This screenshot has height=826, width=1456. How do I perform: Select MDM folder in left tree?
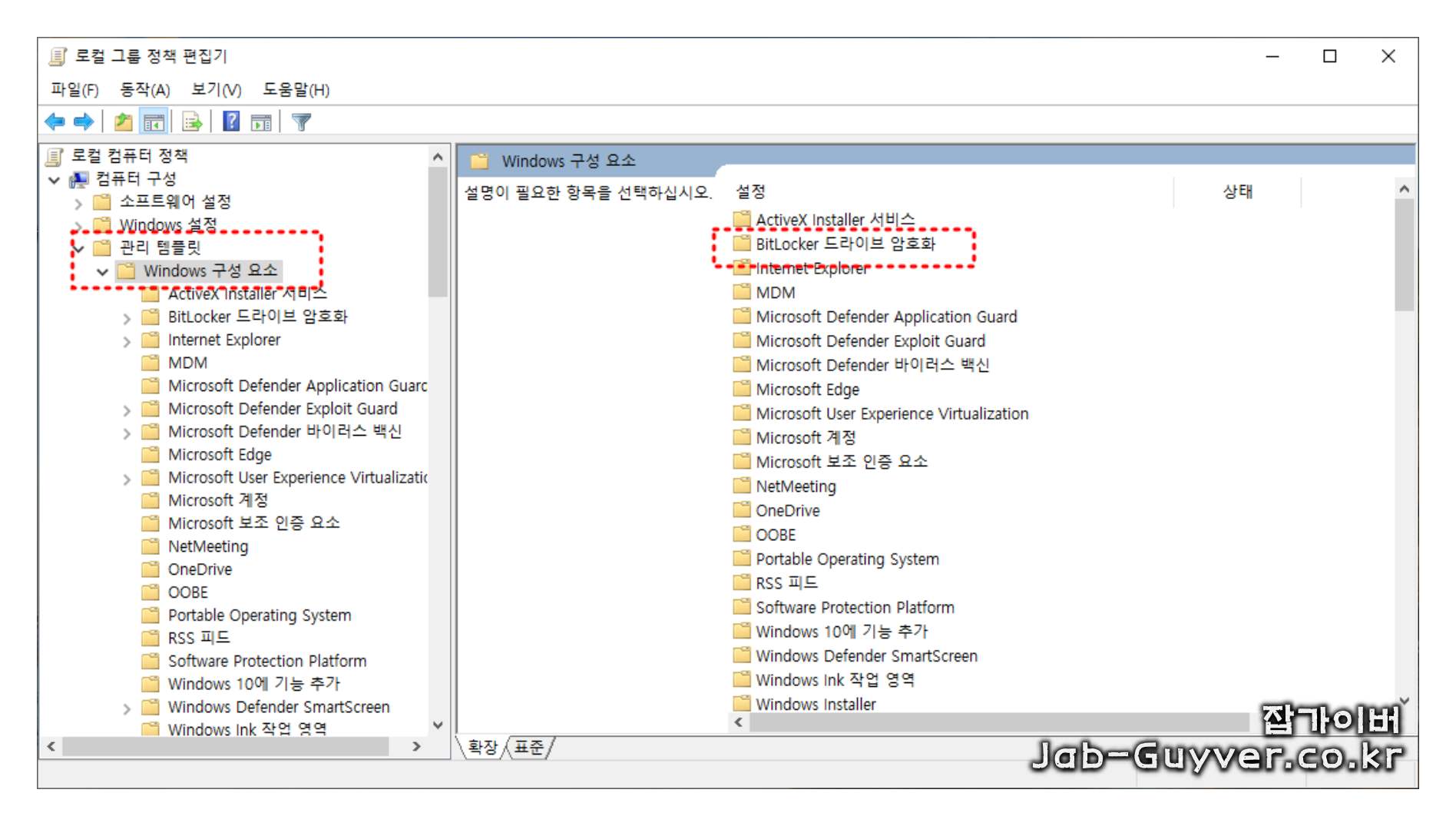[x=187, y=363]
